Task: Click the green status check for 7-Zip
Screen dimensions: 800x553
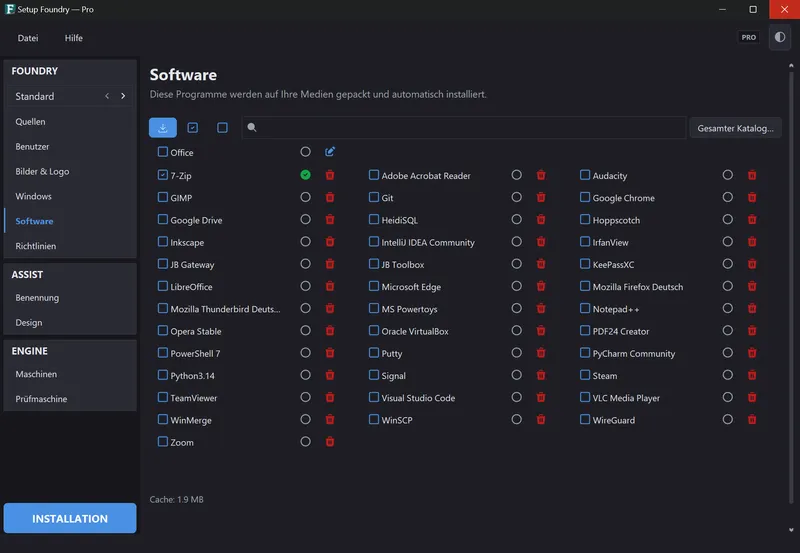Action: point(305,175)
